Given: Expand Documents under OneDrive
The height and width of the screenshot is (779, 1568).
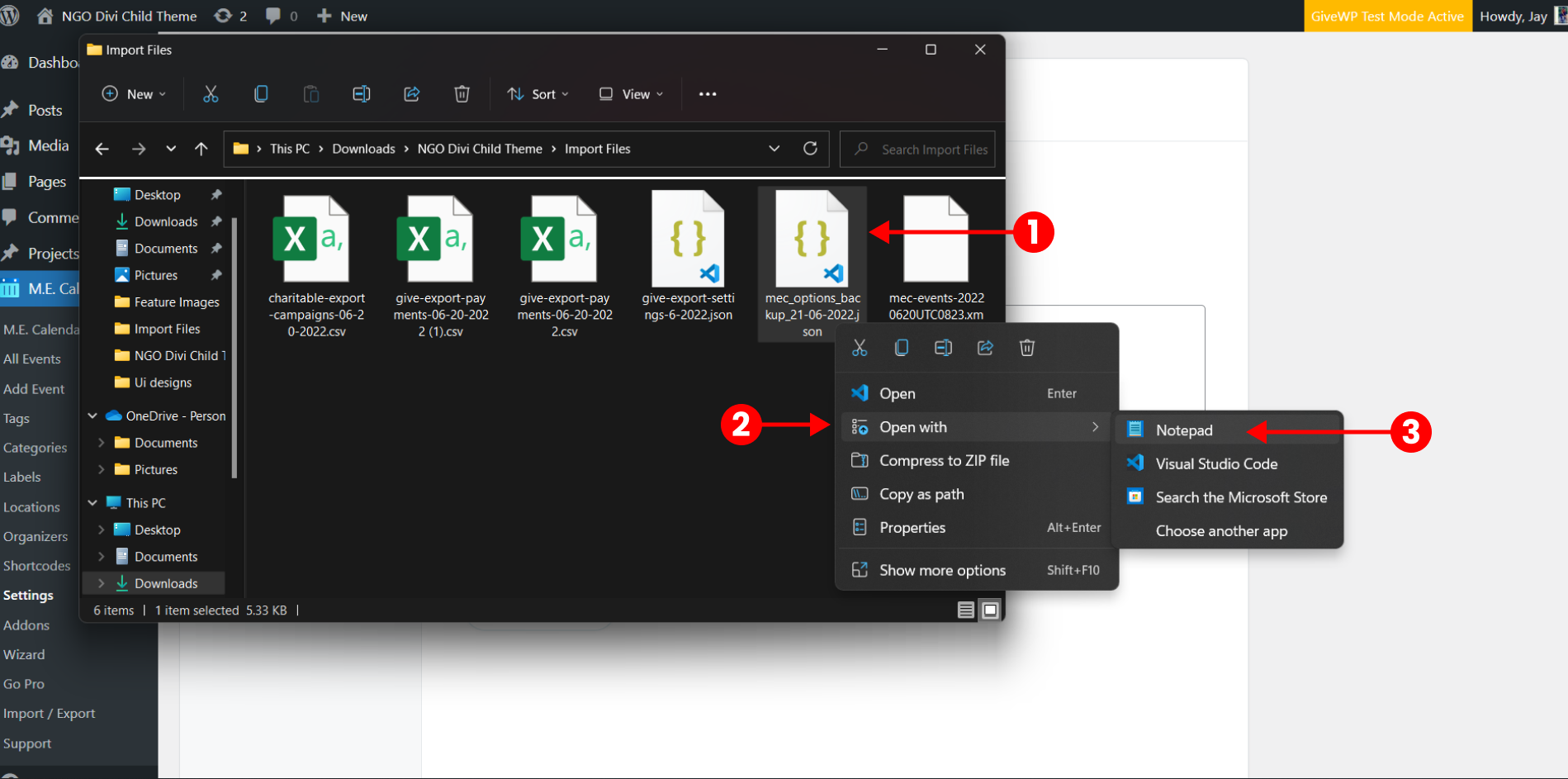Looking at the screenshot, I should [101, 443].
